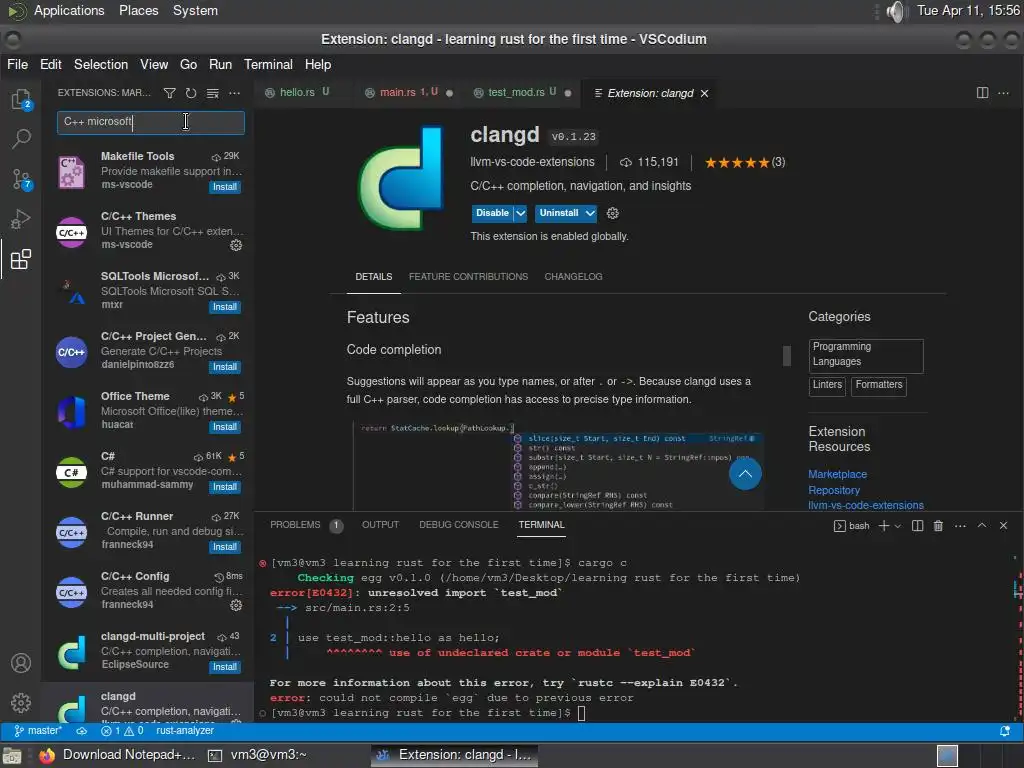The height and width of the screenshot is (768, 1024).
Task: Click the details page scrollbar thumb
Action: pos(787,355)
